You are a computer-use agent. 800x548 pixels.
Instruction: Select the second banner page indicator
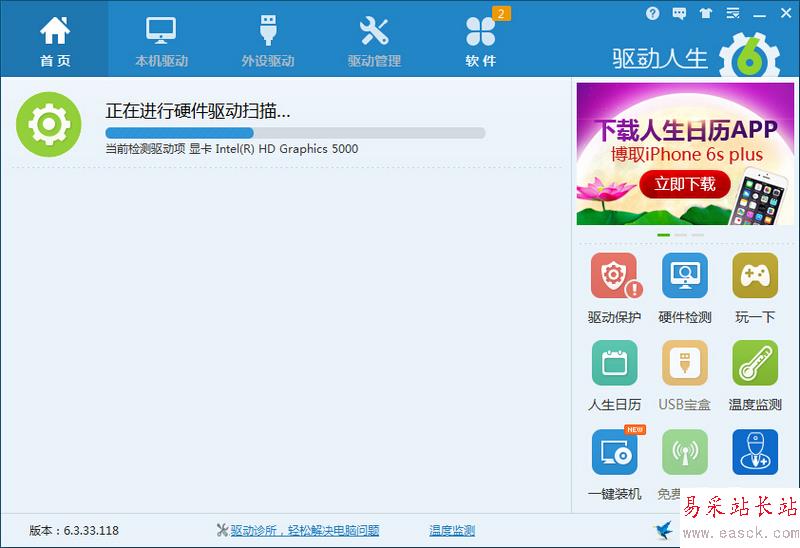(x=680, y=235)
